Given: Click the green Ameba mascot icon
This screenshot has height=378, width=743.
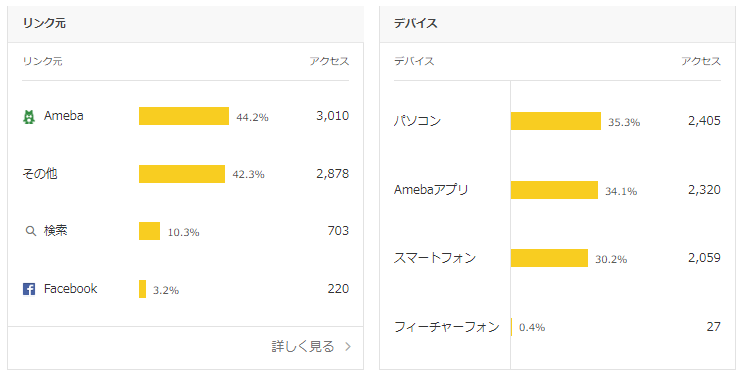Looking at the screenshot, I should (x=29, y=117).
